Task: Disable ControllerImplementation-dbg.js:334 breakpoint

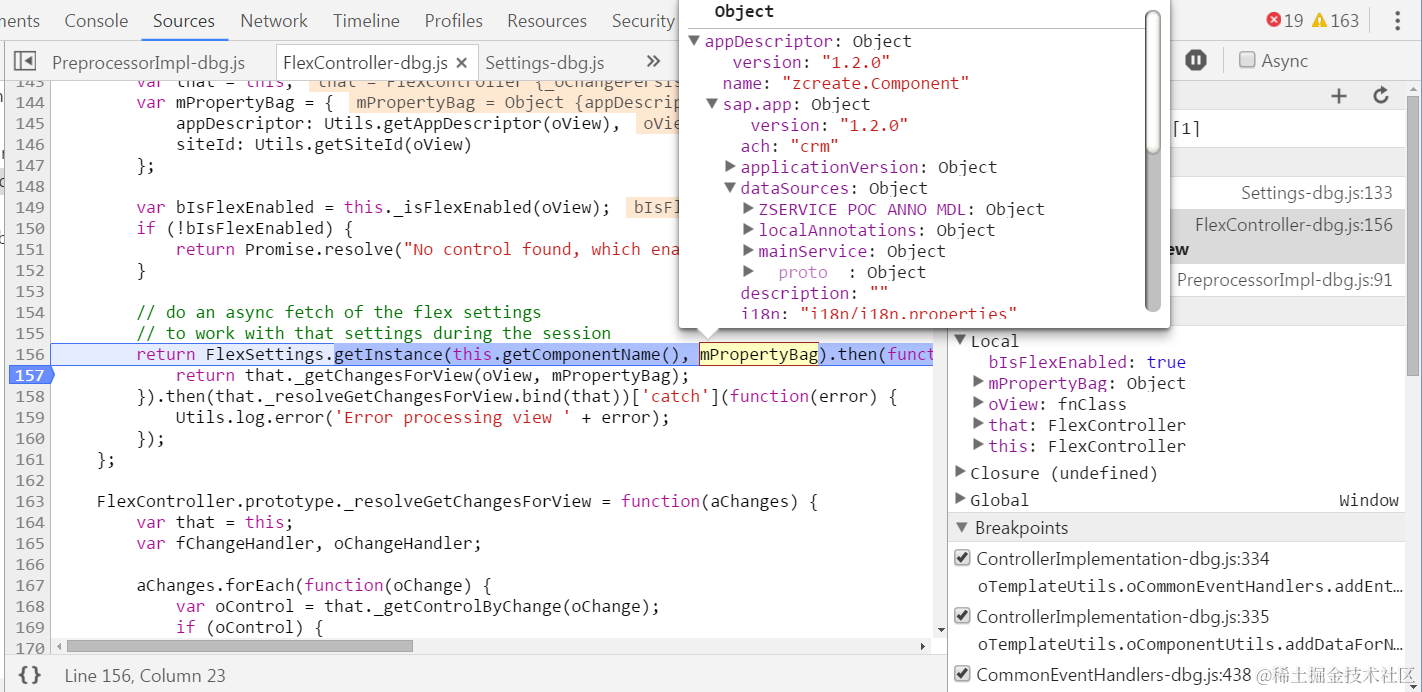Action: pos(963,558)
